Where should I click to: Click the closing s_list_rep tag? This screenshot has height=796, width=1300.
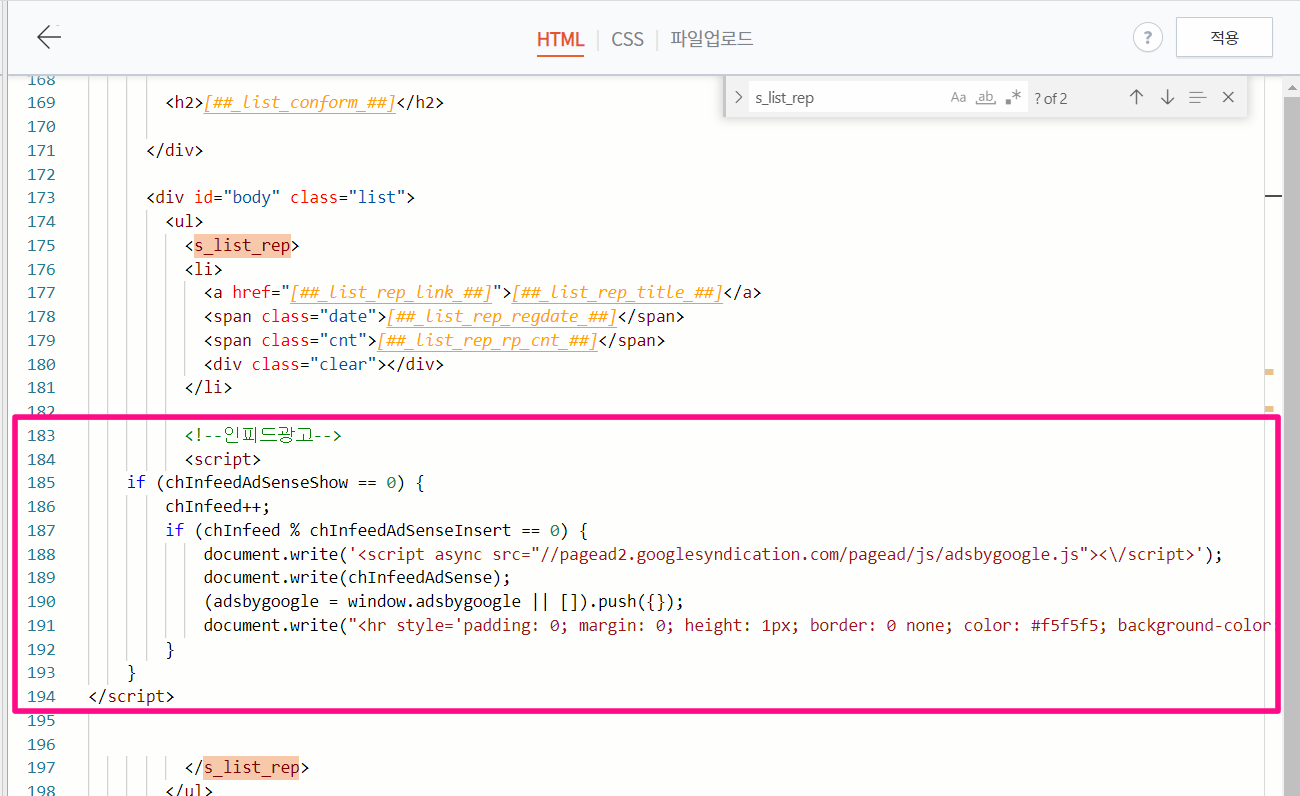pos(247,768)
